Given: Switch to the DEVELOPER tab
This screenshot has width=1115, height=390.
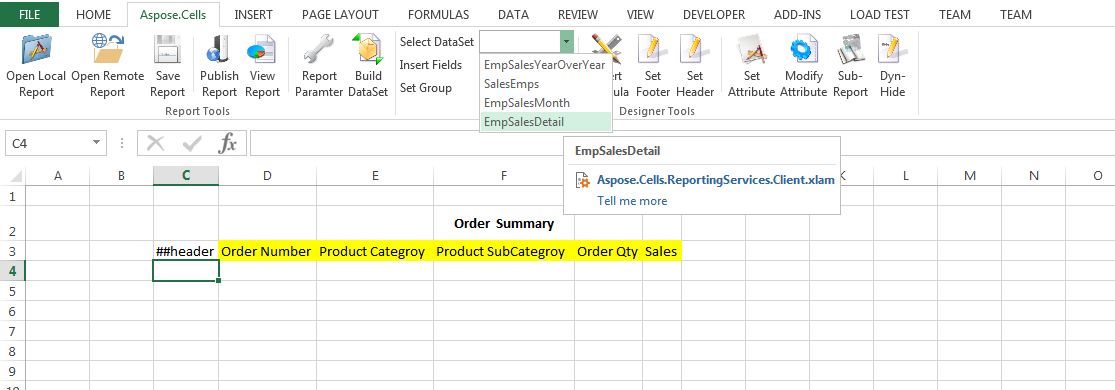Looking at the screenshot, I should click(714, 14).
